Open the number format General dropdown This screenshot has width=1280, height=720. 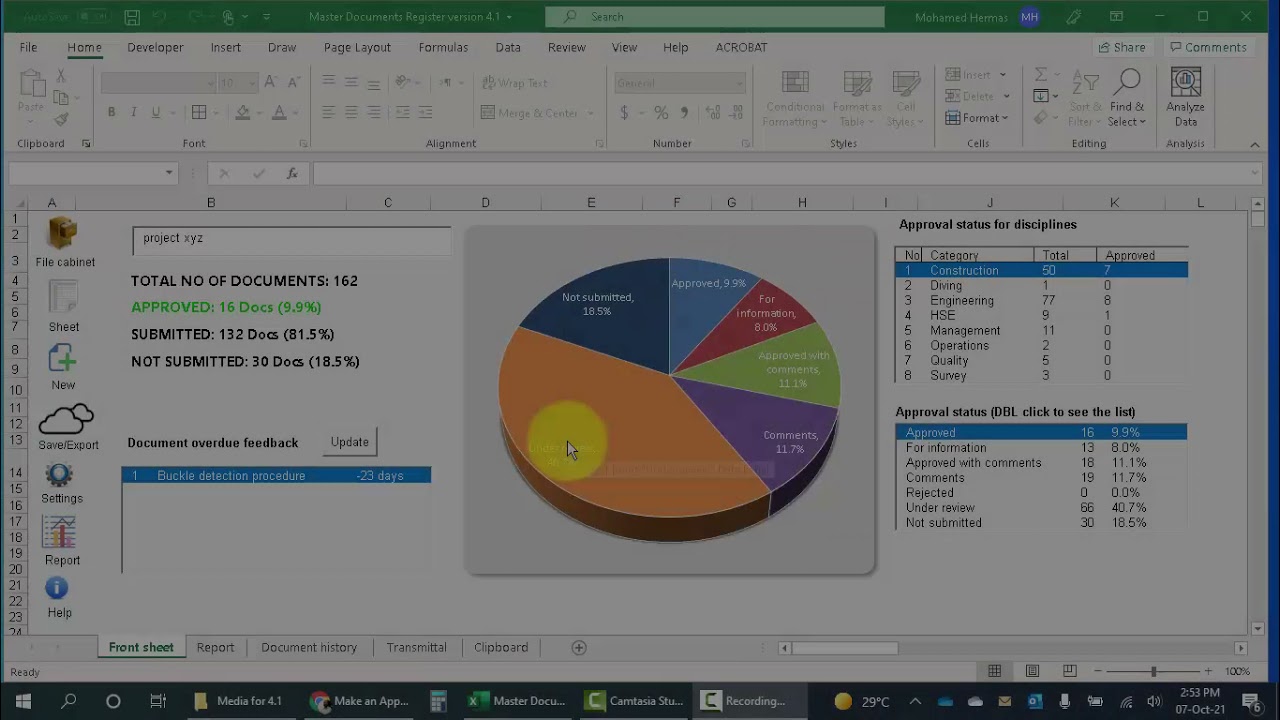pos(740,83)
